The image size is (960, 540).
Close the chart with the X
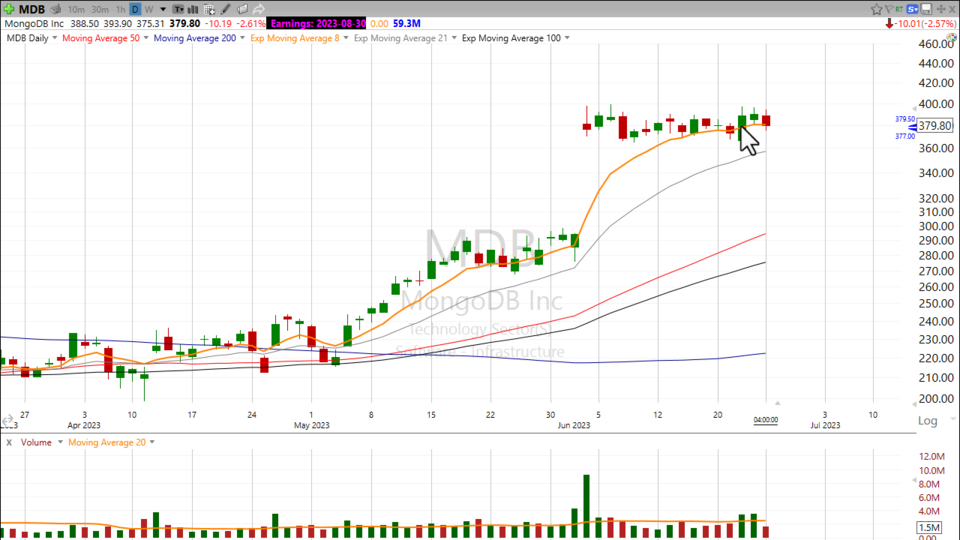tap(952, 9)
